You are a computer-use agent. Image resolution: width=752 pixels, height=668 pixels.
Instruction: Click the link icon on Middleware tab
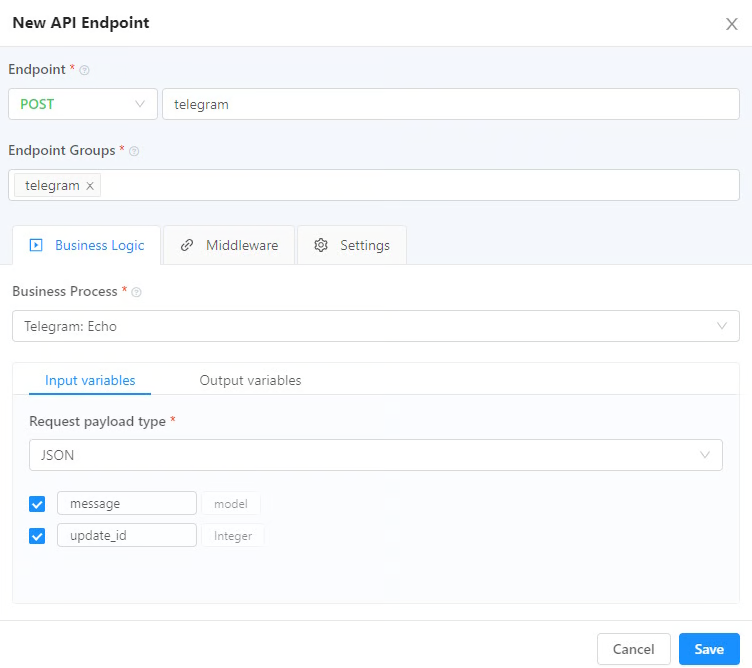coord(186,245)
